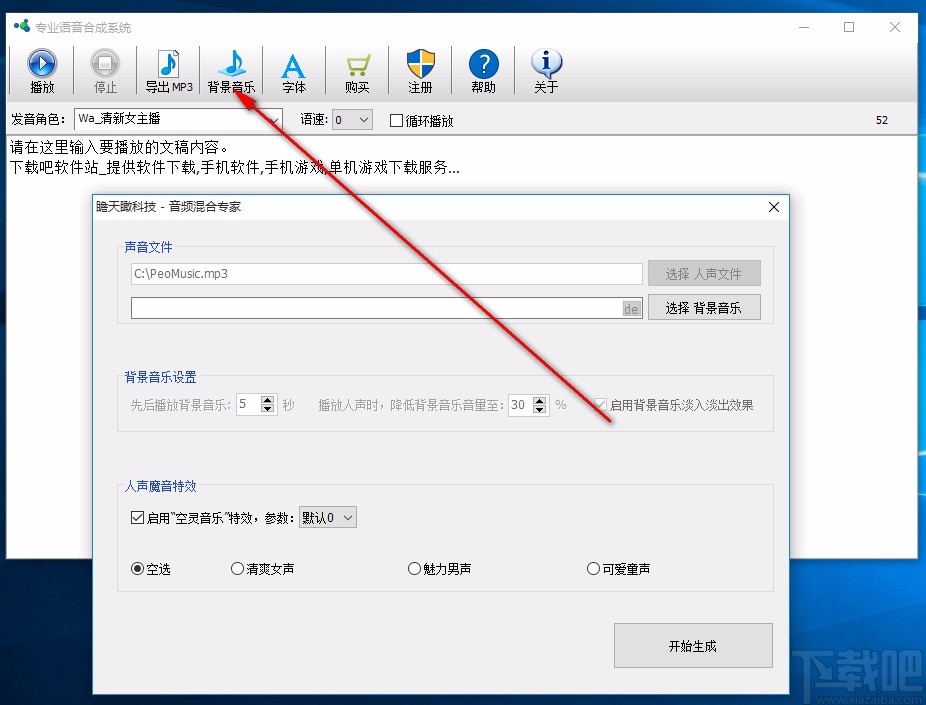Toggle 启用背景音乐淡入淡出效果 checkbox
Image resolution: width=926 pixels, height=705 pixels.
pyautogui.click(x=601, y=405)
